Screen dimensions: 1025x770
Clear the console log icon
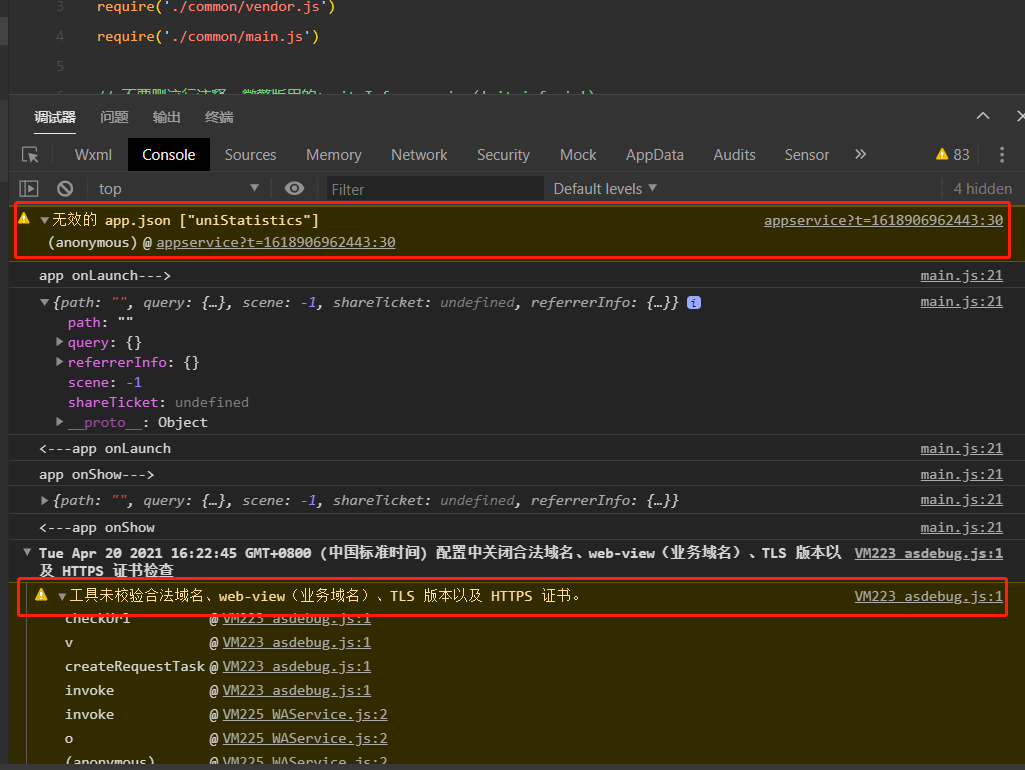click(65, 189)
